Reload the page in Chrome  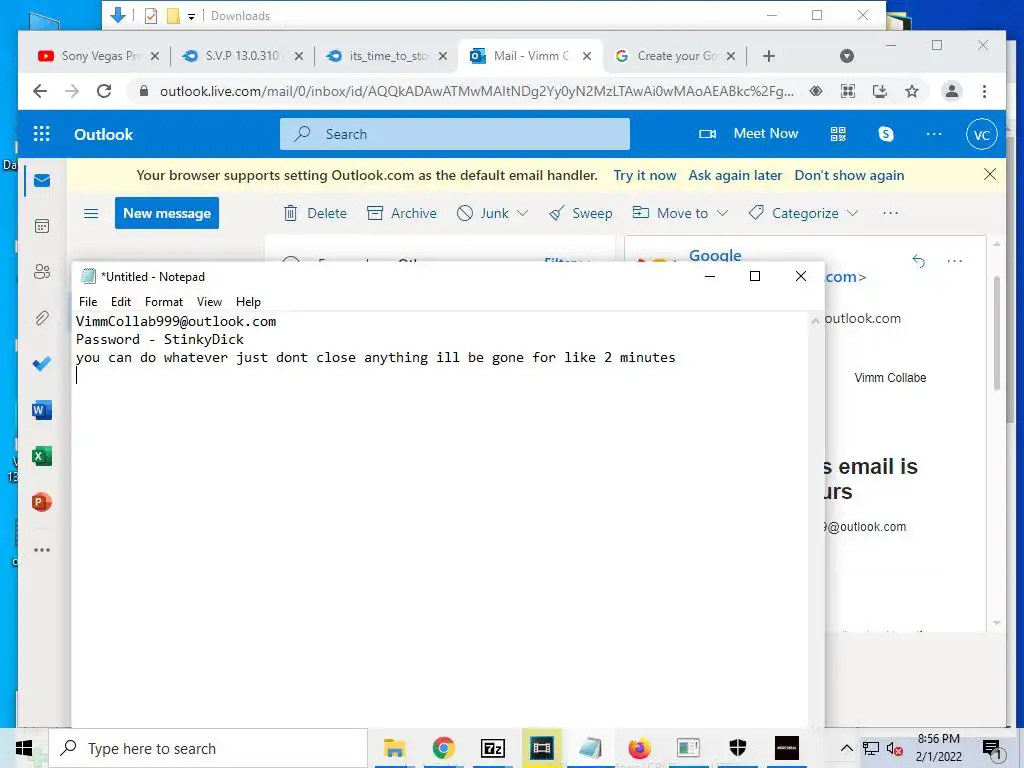[x=104, y=91]
